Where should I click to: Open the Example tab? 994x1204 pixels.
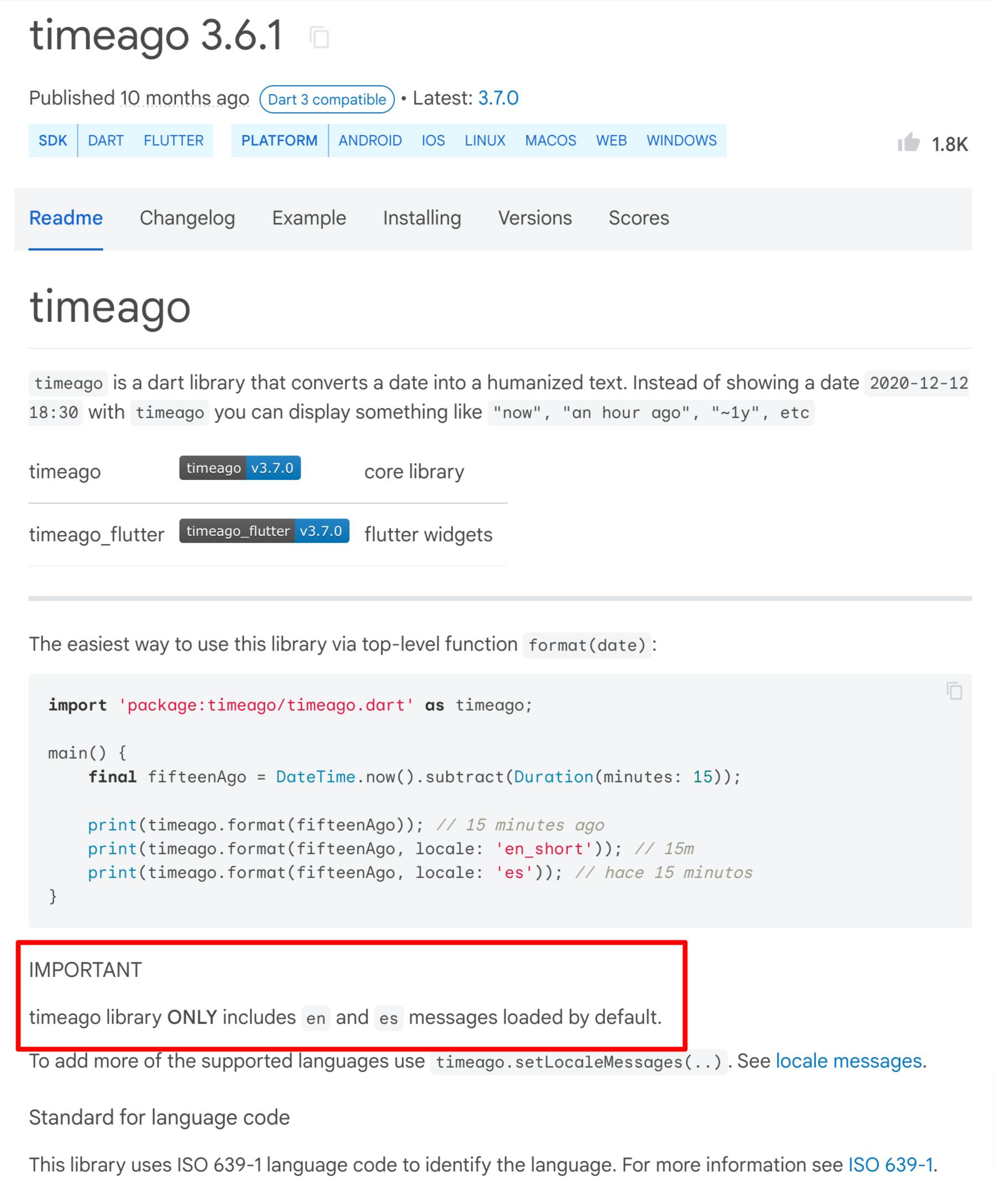click(309, 218)
